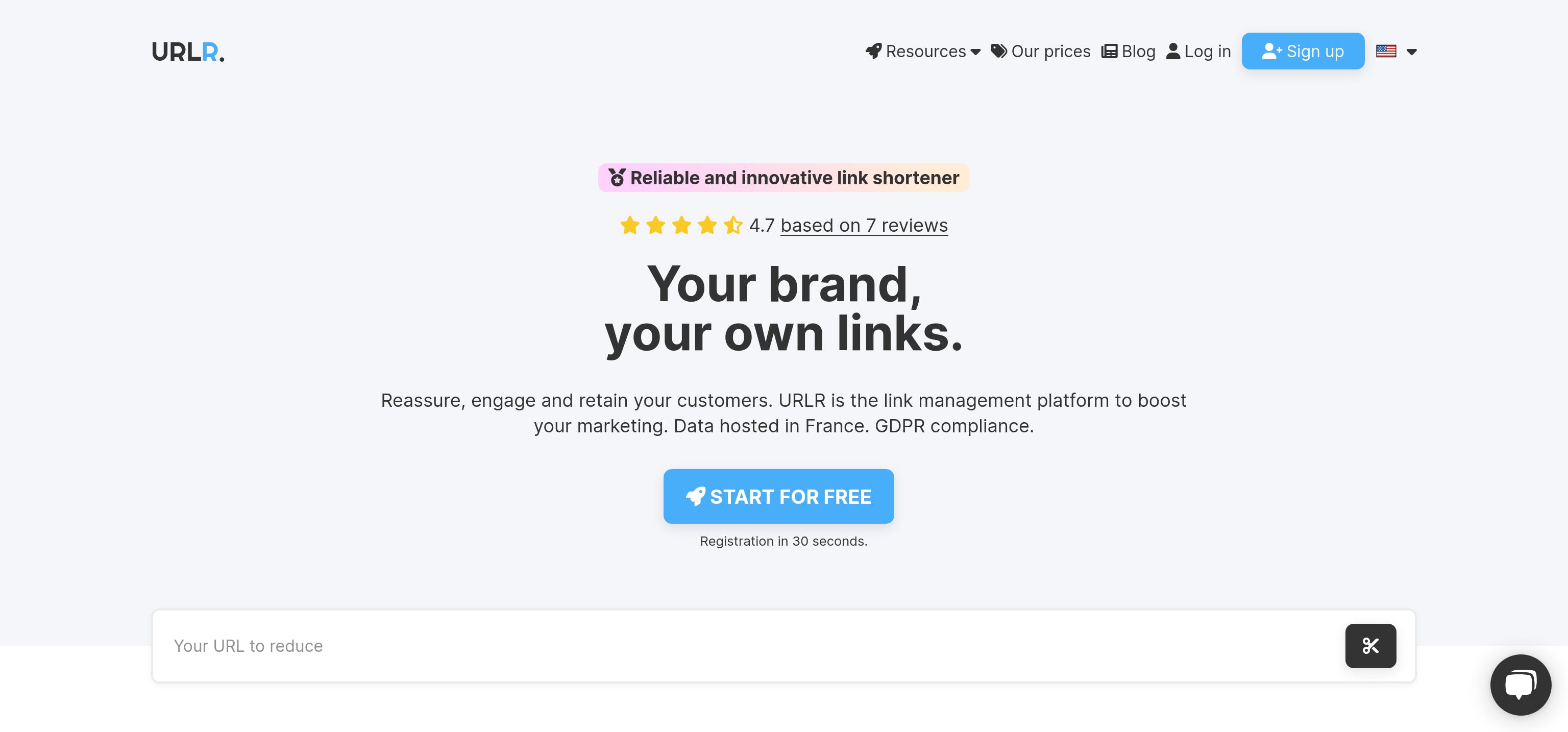Open the Our prices page
The image size is (1568, 732).
click(1050, 51)
